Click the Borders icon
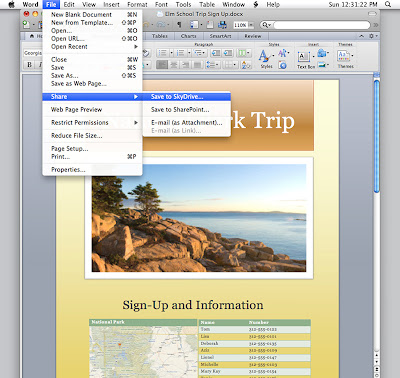 click(230, 65)
